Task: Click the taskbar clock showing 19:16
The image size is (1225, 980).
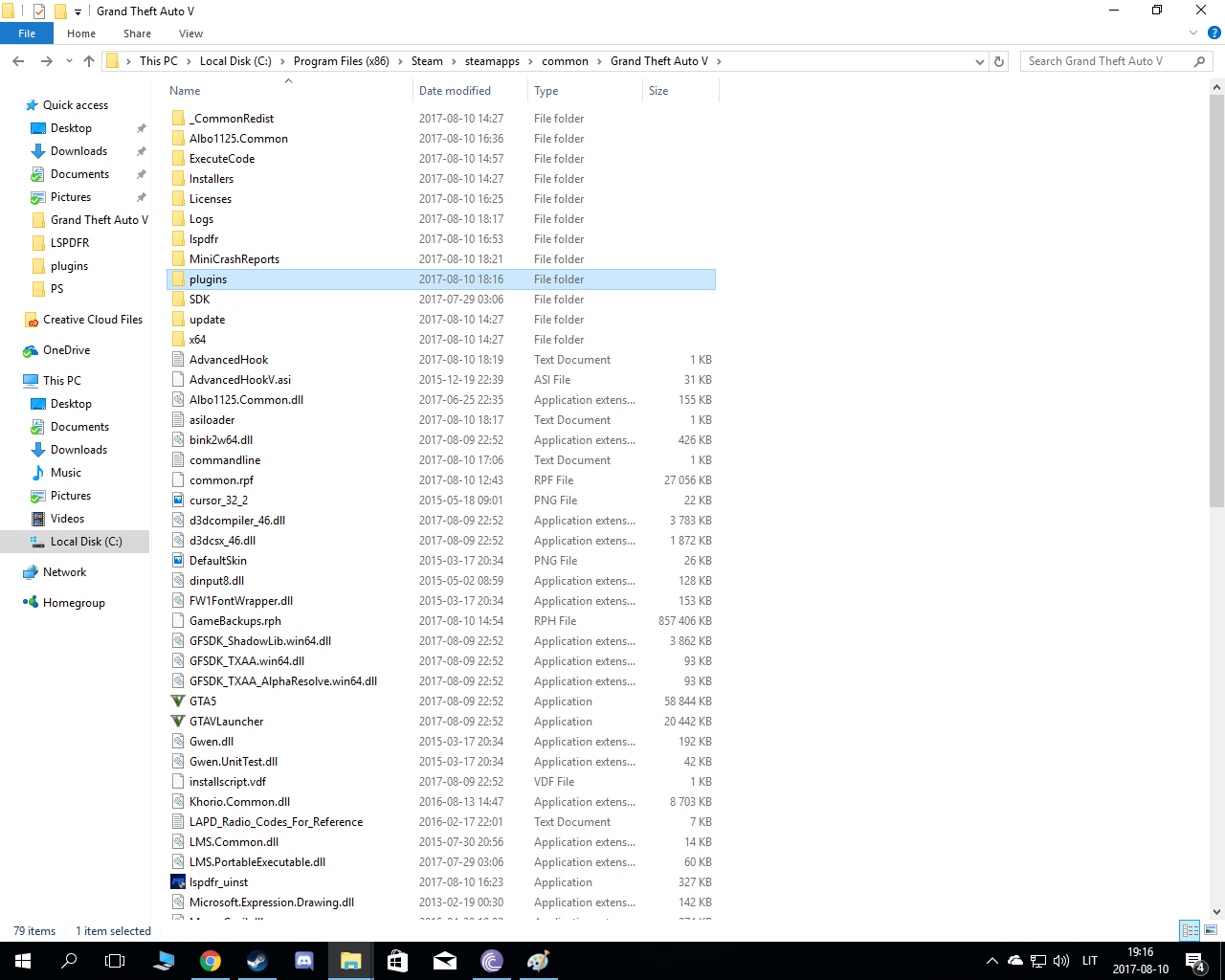Action: point(1140,961)
